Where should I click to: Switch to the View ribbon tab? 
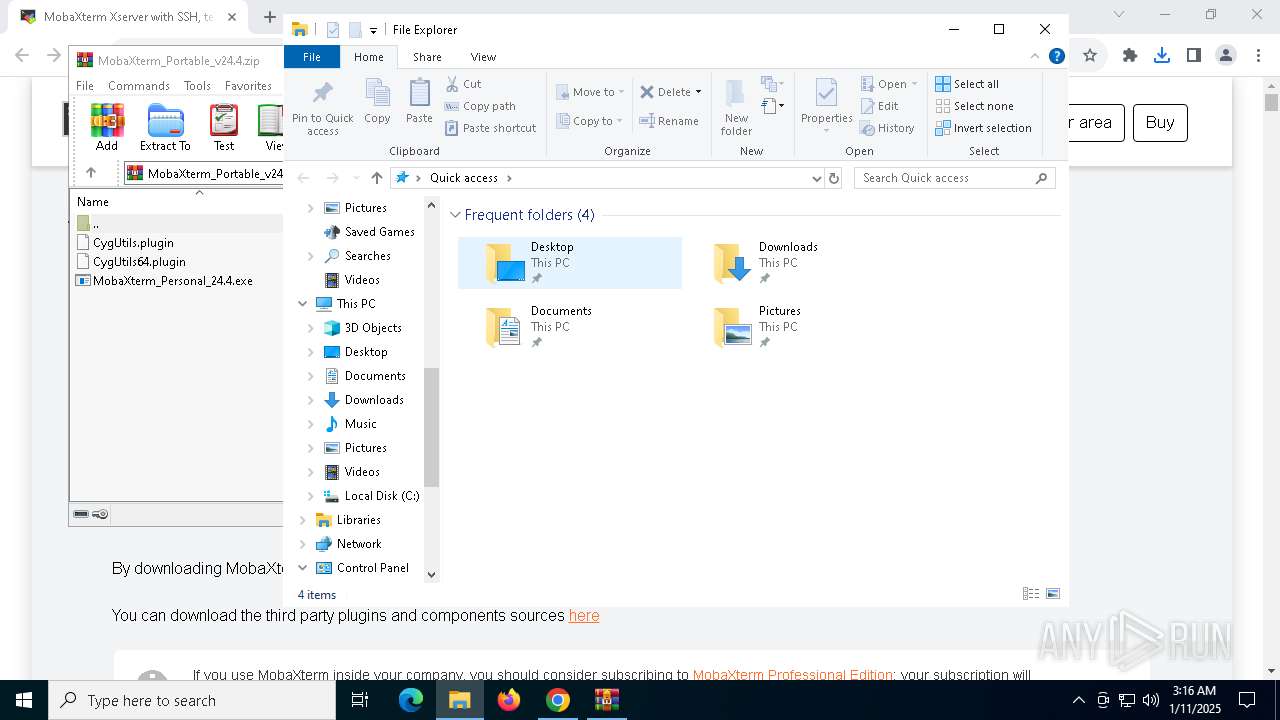pos(483,57)
